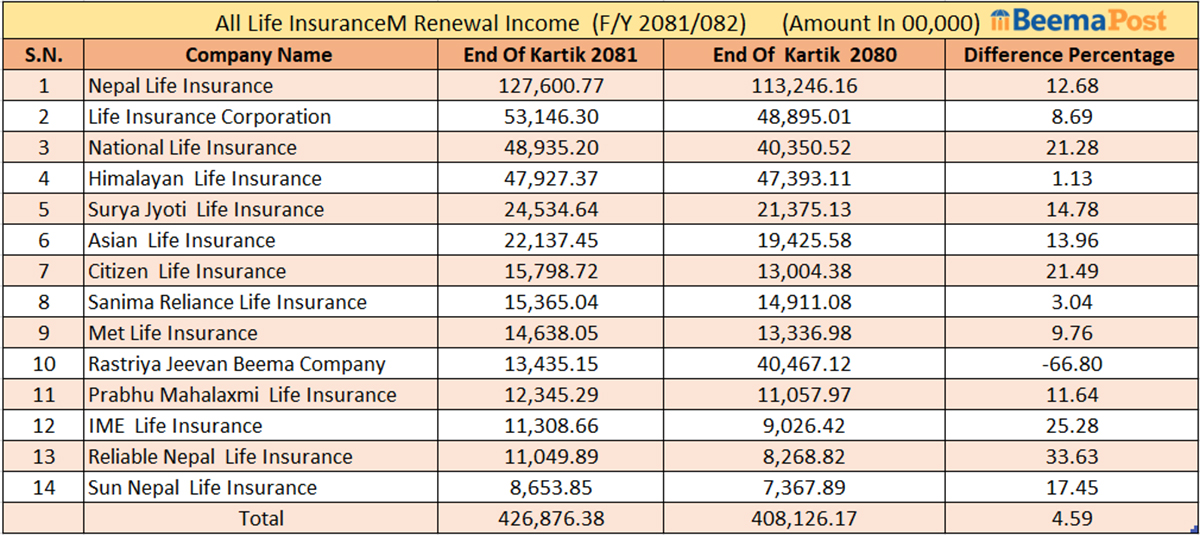Select the 'Difference Percentage' column header
This screenshot has height=535, width=1200.
coord(1069,55)
